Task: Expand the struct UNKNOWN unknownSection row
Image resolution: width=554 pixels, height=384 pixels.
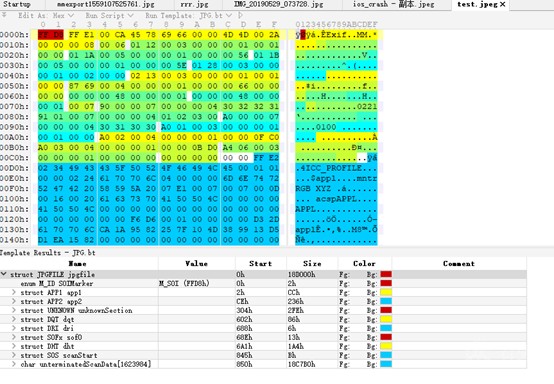Action: tap(14, 310)
